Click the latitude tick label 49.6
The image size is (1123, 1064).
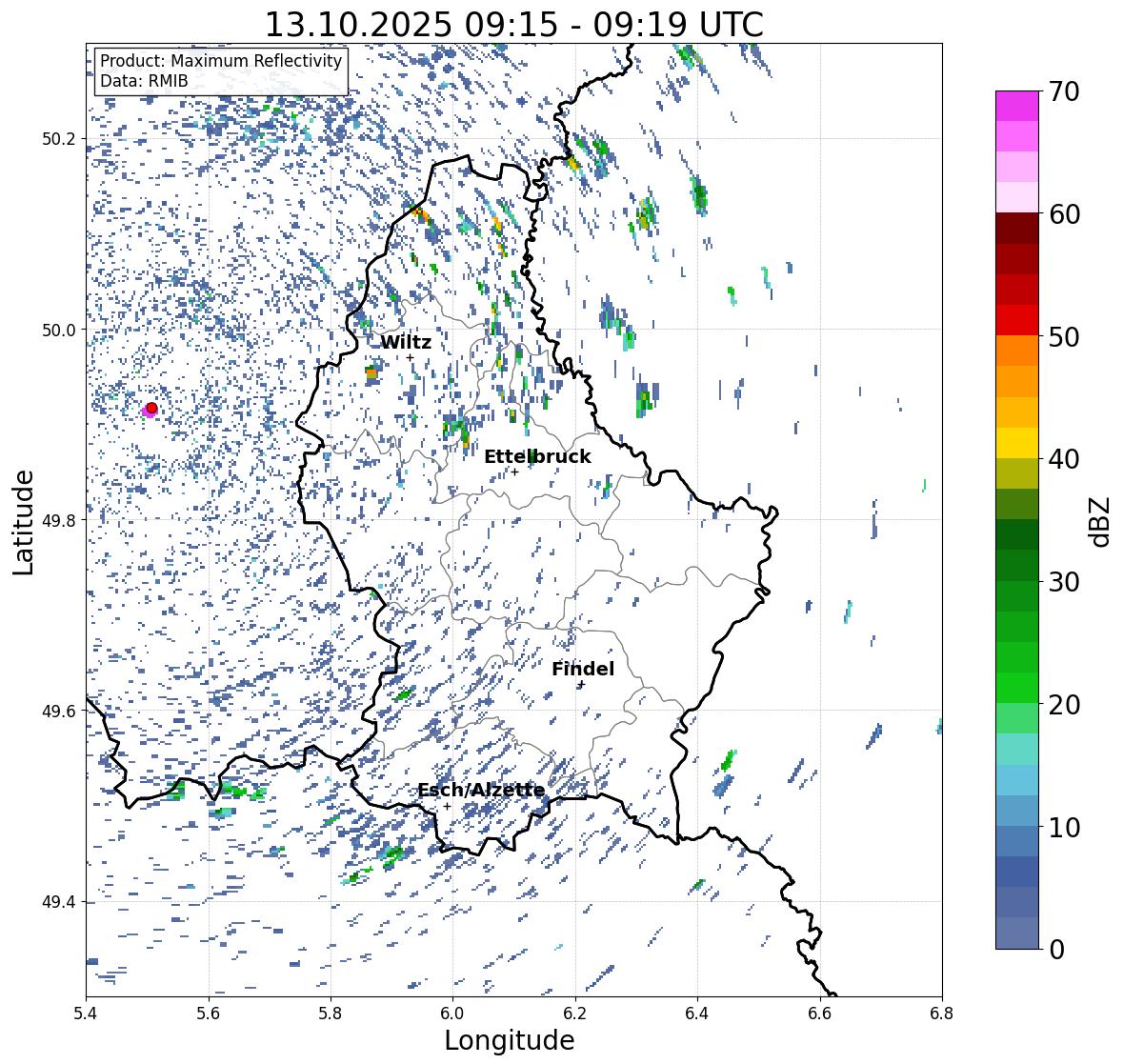59,711
